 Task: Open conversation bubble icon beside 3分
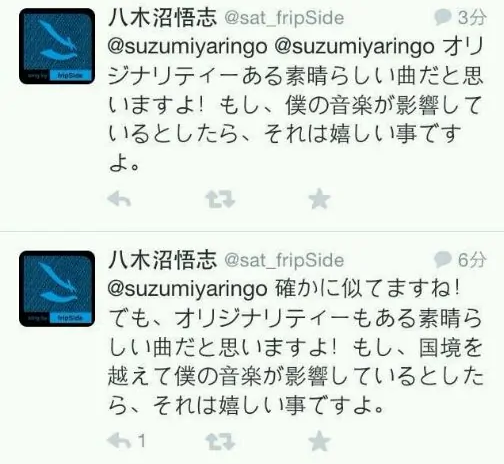(x=443, y=17)
